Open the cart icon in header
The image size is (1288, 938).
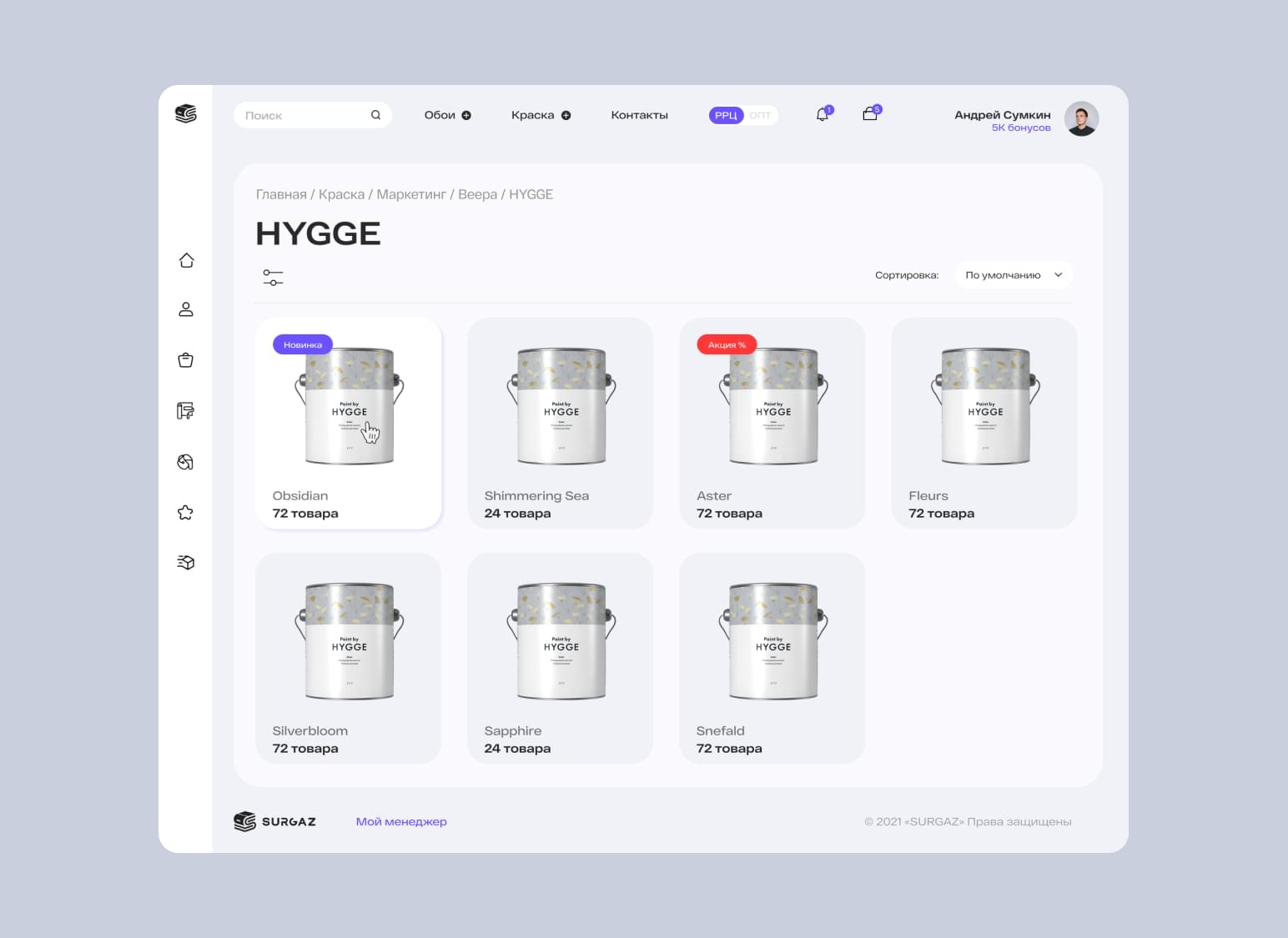click(x=870, y=114)
